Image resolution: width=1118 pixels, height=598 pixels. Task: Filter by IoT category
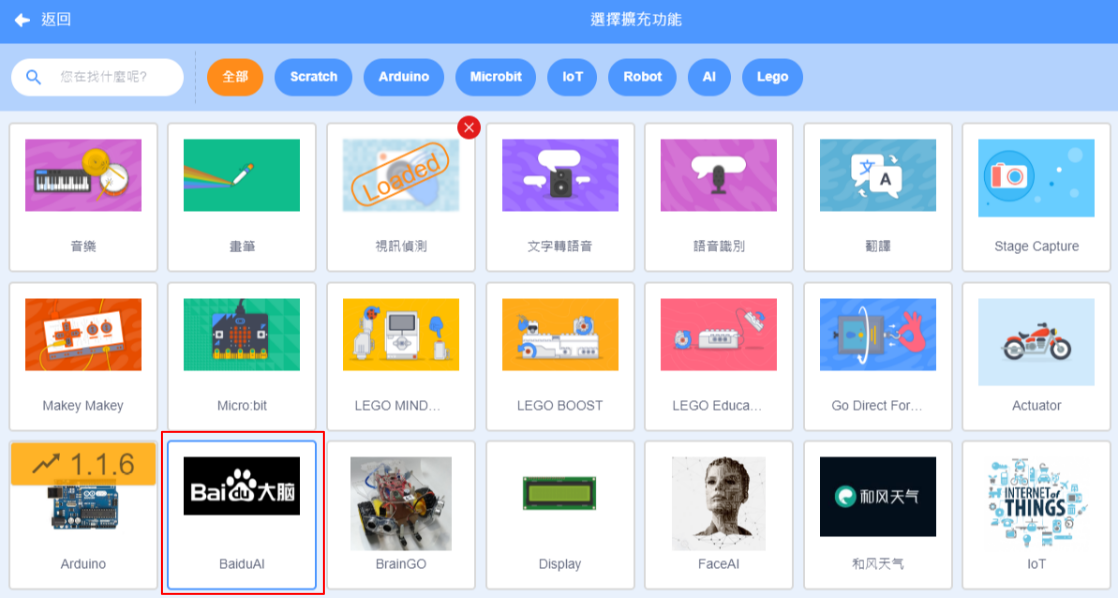click(x=572, y=77)
